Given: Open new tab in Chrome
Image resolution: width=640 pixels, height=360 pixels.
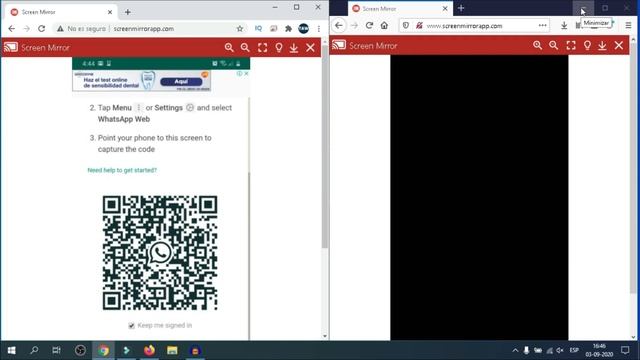Looking at the screenshot, I should (128, 12).
